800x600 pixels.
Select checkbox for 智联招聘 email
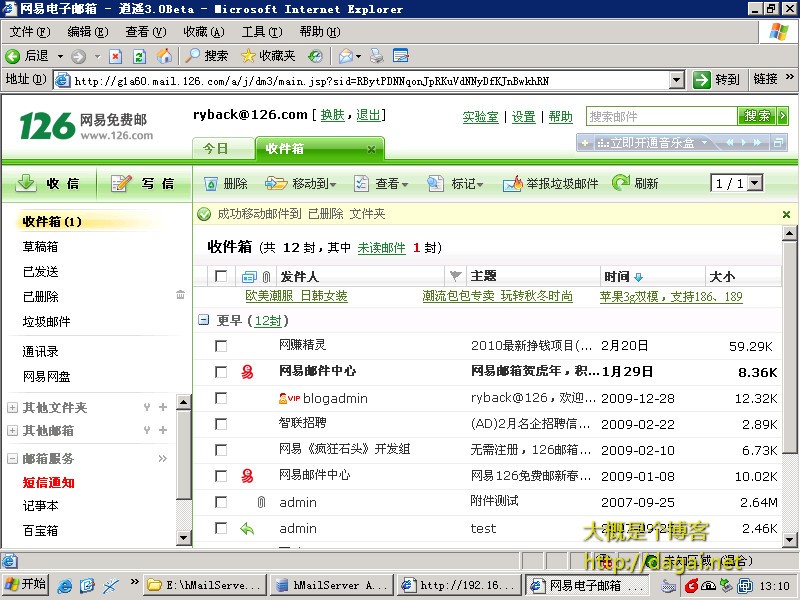(x=221, y=424)
